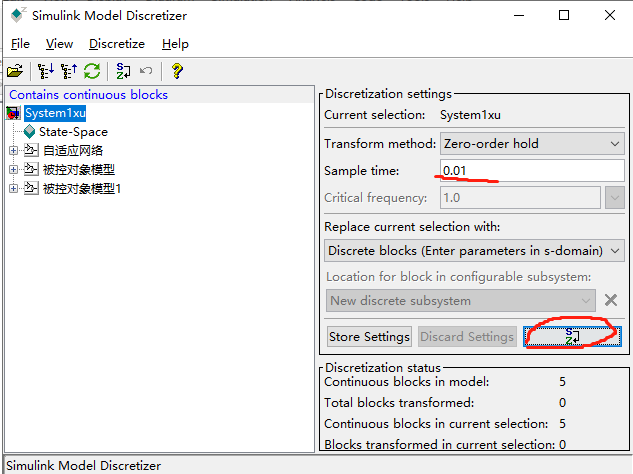Image resolution: width=633 pixels, height=474 pixels.
Task: Click the expand tree down-arrow toolbar icon
Action: tap(46, 71)
